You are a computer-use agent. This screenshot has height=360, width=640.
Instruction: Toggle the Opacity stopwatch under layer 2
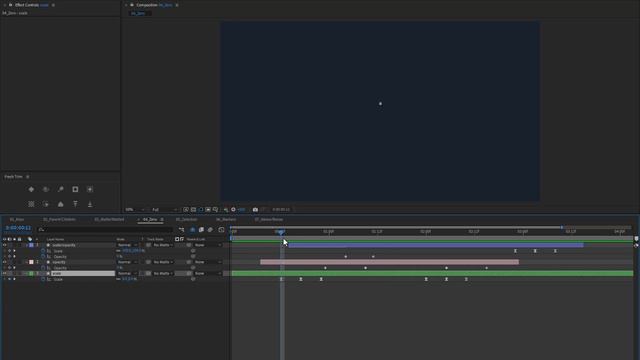43,268
